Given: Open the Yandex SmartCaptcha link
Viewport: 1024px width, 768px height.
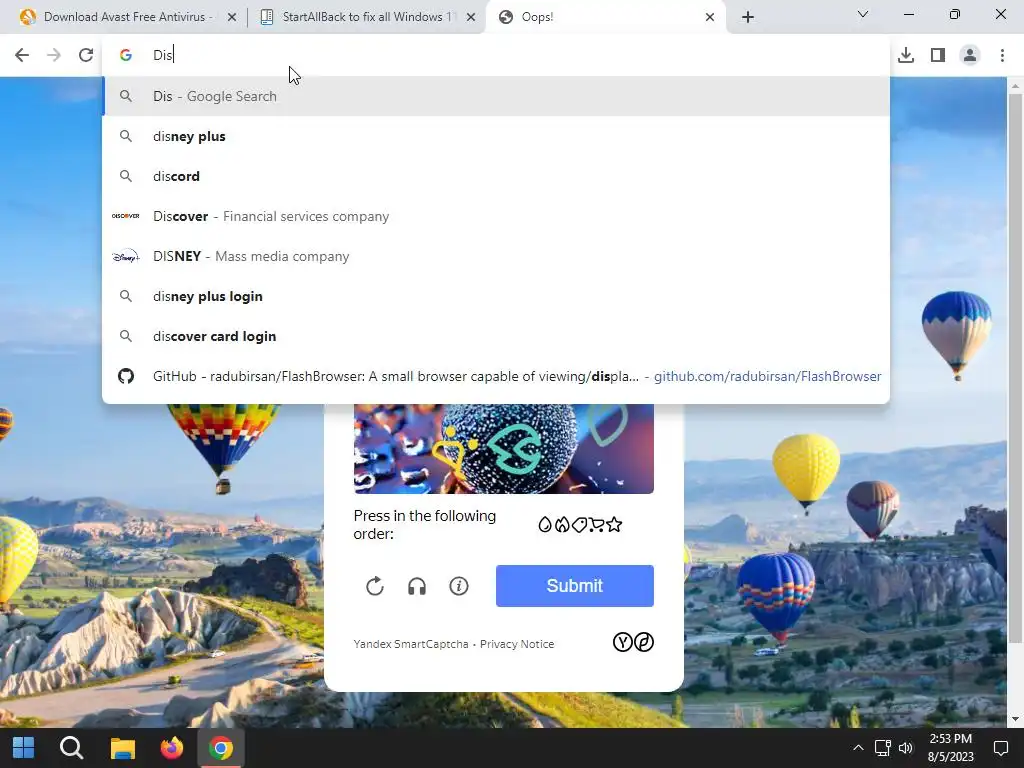Looking at the screenshot, I should (411, 644).
